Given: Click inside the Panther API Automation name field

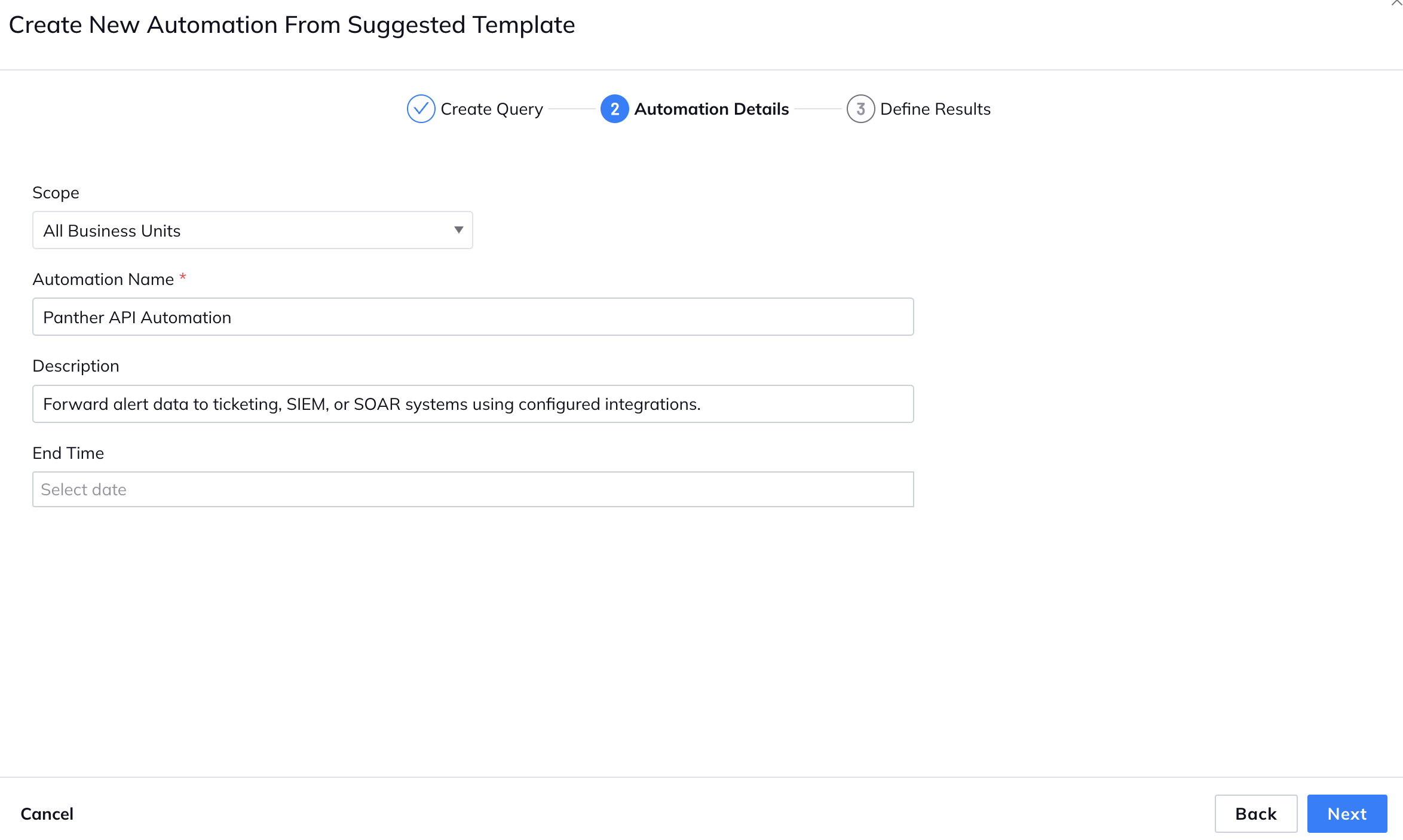Looking at the screenshot, I should click(472, 317).
